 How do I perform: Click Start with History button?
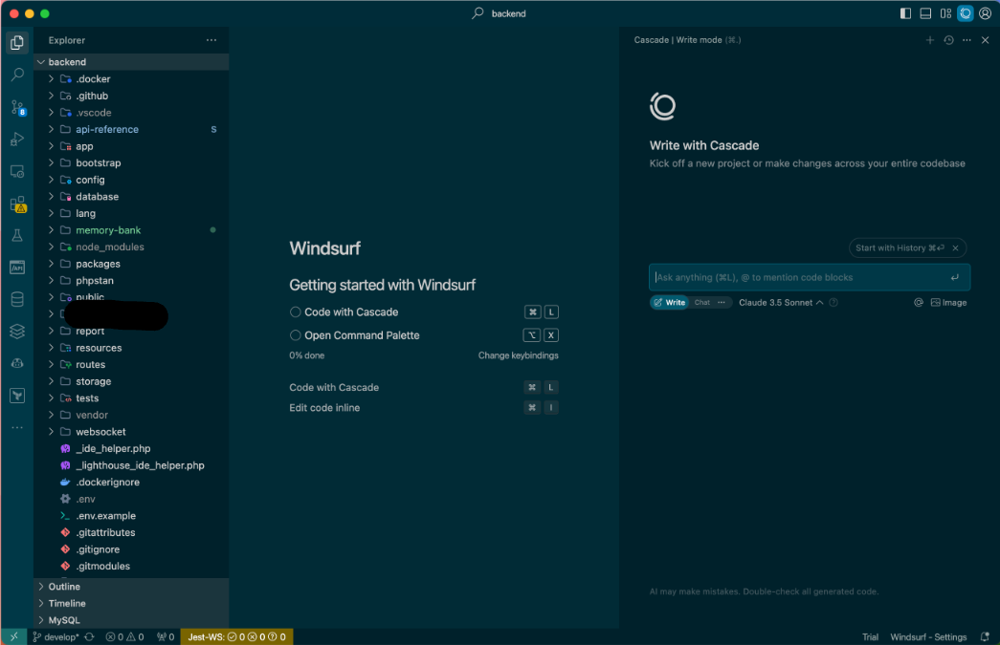899,248
